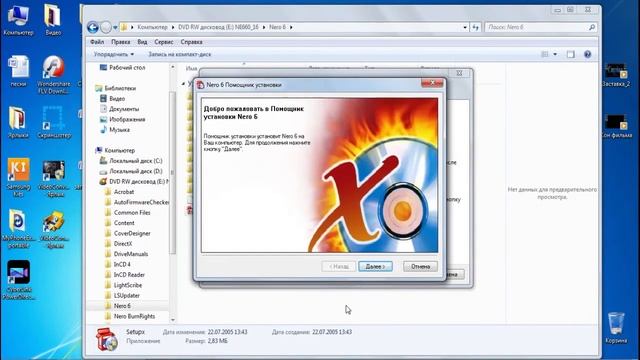Open the change view dropdown arrow
Viewport: 640px width, 360px height.
click(555, 54)
